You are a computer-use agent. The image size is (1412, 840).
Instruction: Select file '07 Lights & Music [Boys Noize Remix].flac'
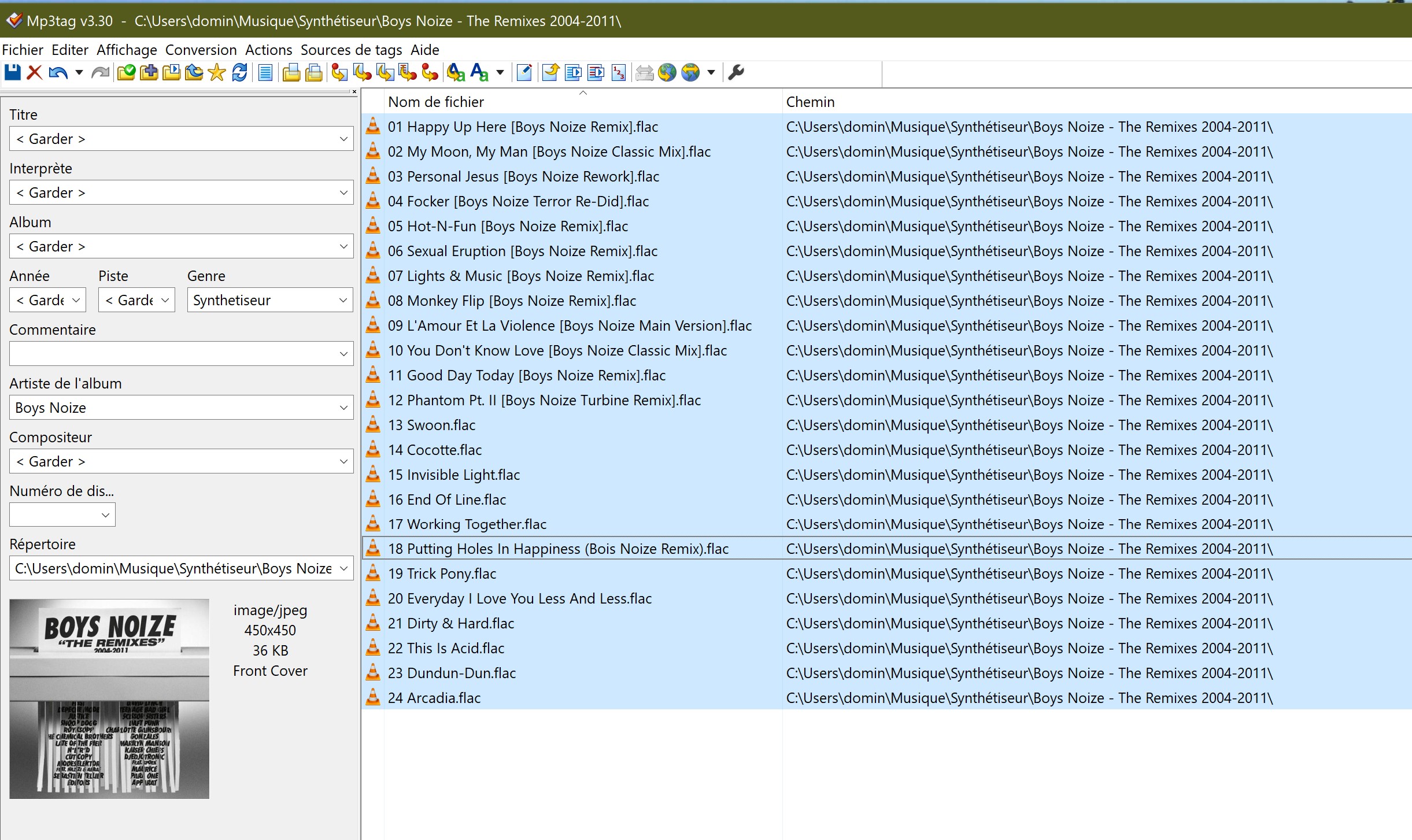tap(520, 276)
